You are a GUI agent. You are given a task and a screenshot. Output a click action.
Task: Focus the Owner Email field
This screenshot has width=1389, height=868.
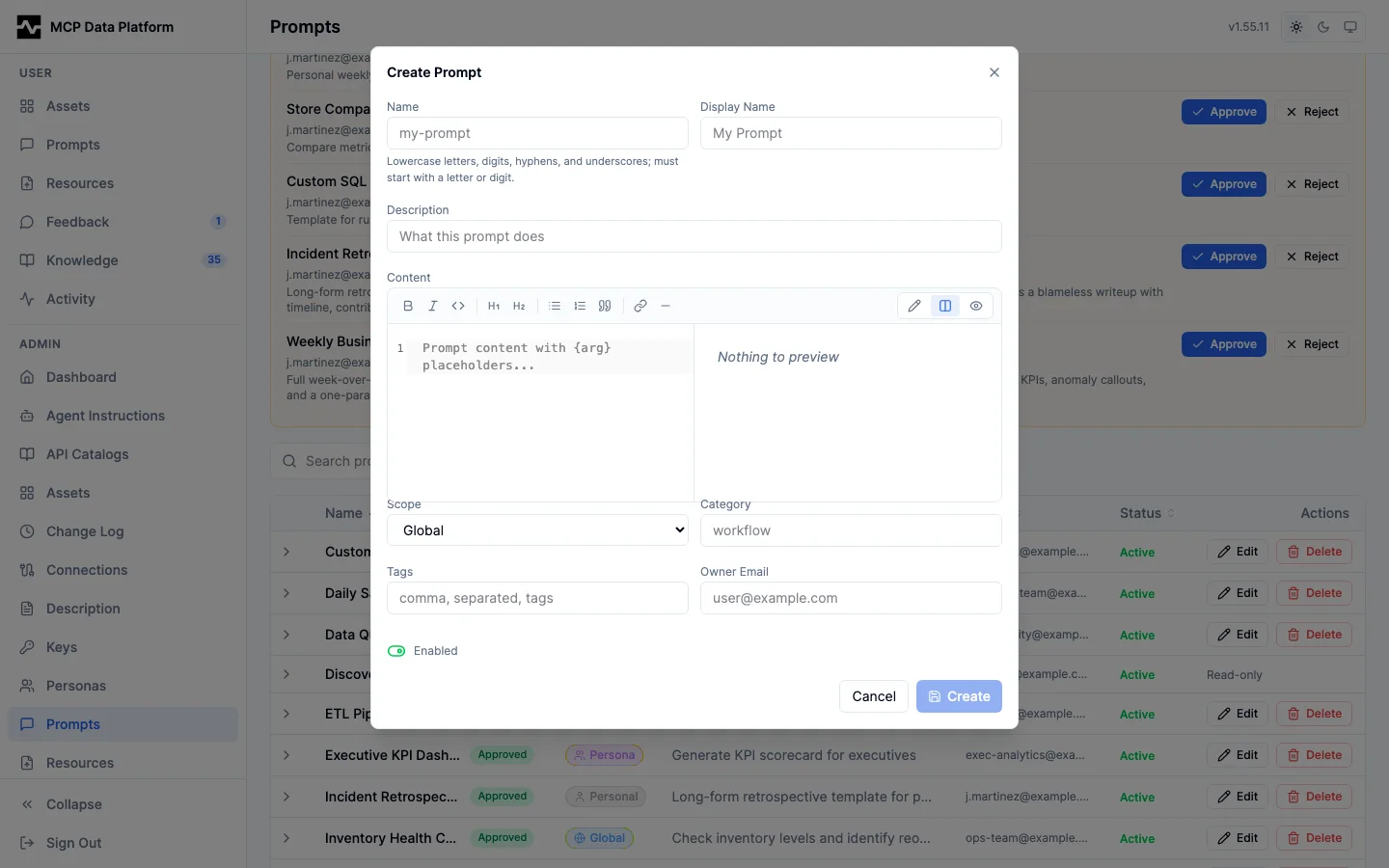pyautogui.click(x=851, y=598)
